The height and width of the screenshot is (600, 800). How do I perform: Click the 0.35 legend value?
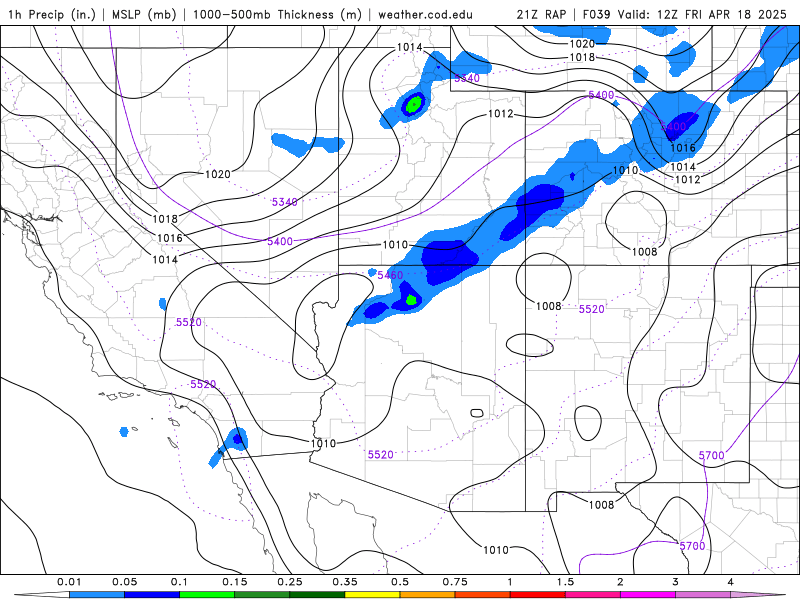(345, 582)
